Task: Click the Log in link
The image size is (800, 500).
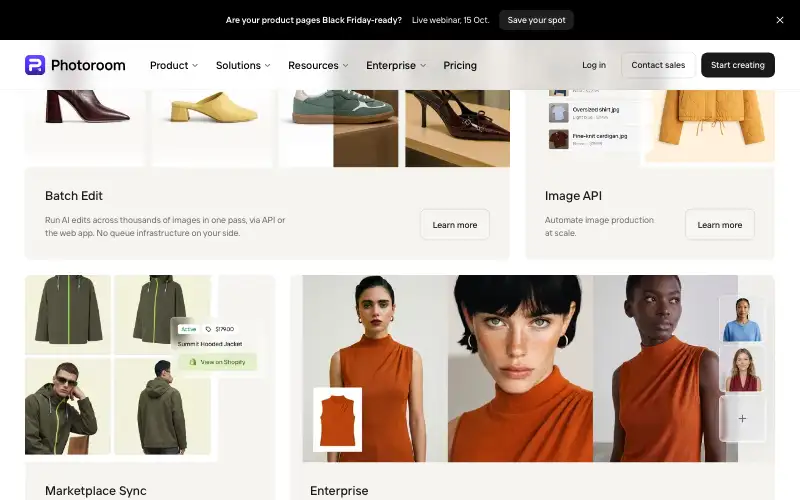Action: (594, 65)
